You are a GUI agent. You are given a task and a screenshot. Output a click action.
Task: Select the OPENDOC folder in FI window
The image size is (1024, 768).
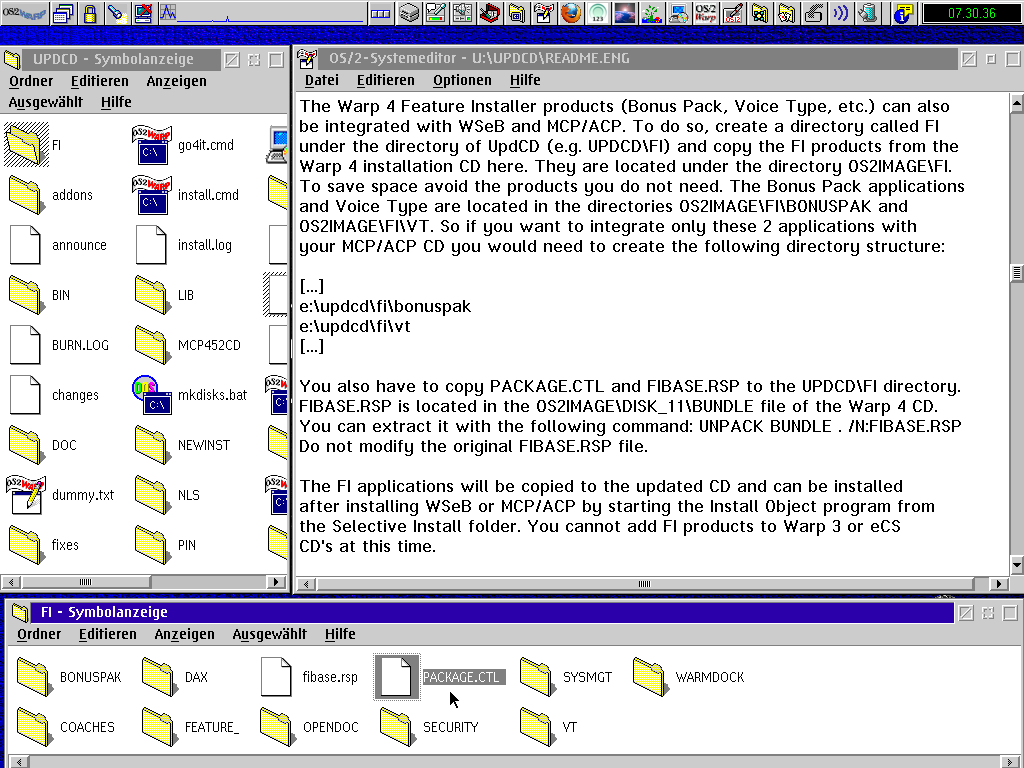point(277,727)
